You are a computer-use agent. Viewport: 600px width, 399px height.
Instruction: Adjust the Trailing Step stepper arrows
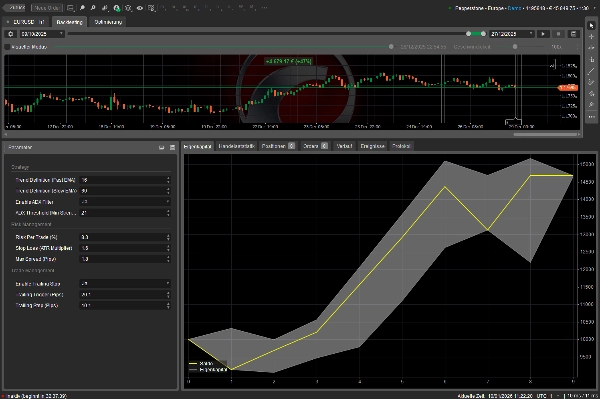pyautogui.click(x=168, y=305)
